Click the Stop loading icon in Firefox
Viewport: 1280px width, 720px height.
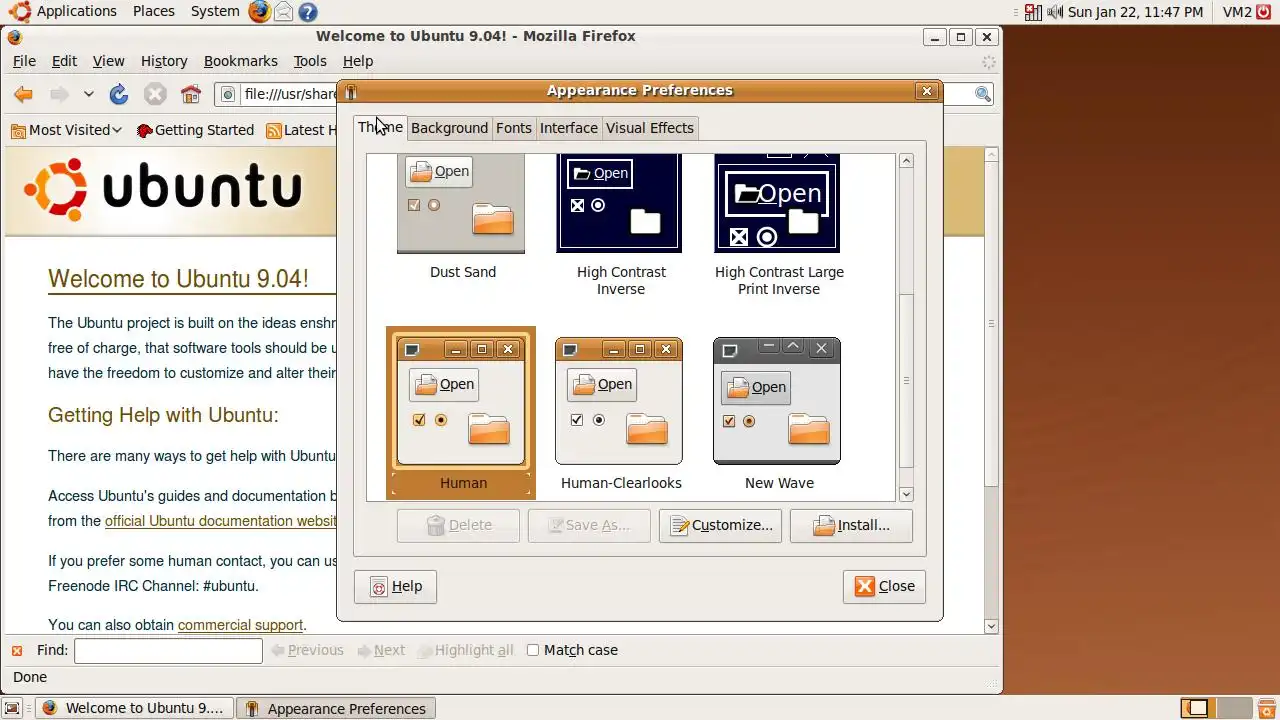(x=154, y=94)
